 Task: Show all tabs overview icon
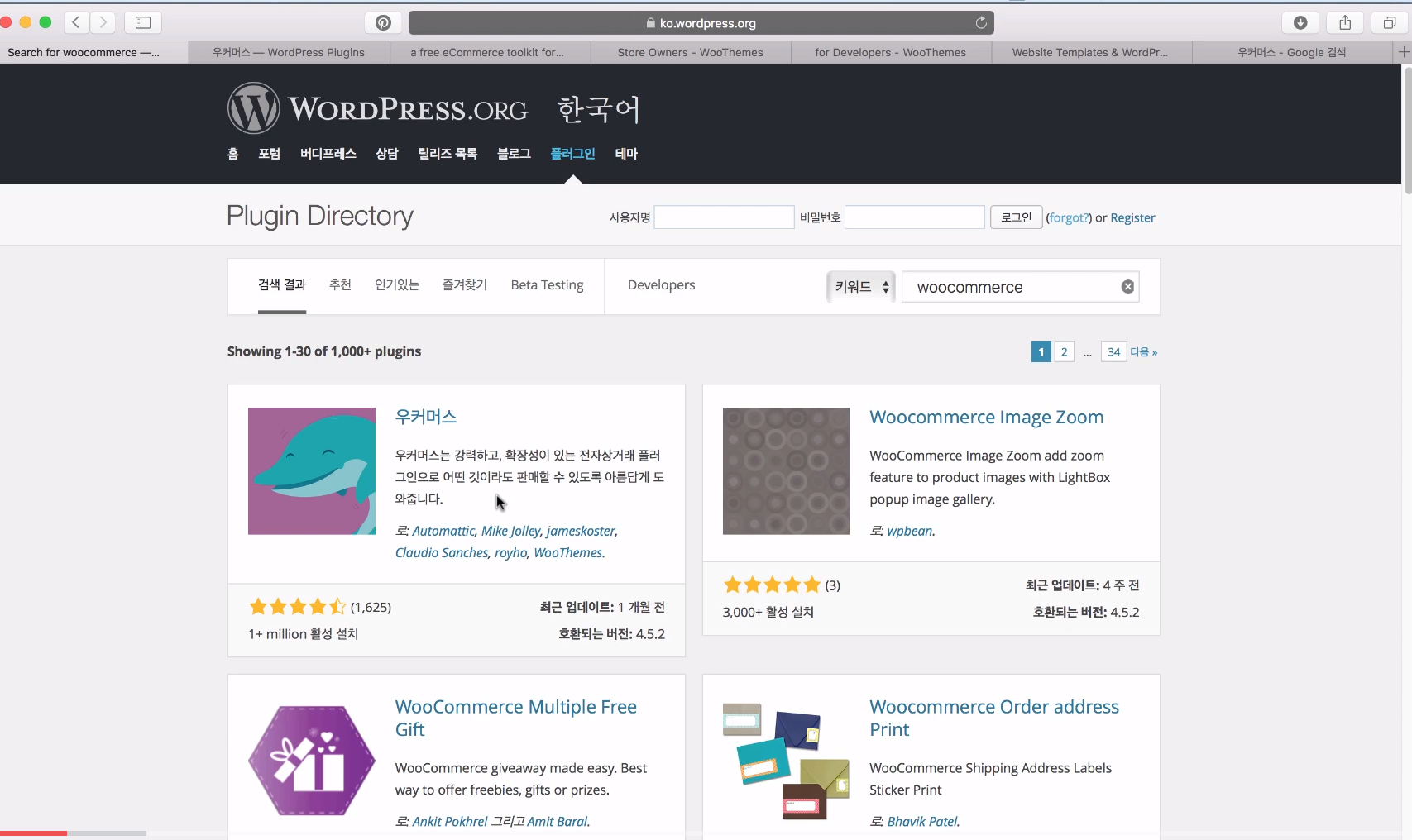pos(1390,22)
